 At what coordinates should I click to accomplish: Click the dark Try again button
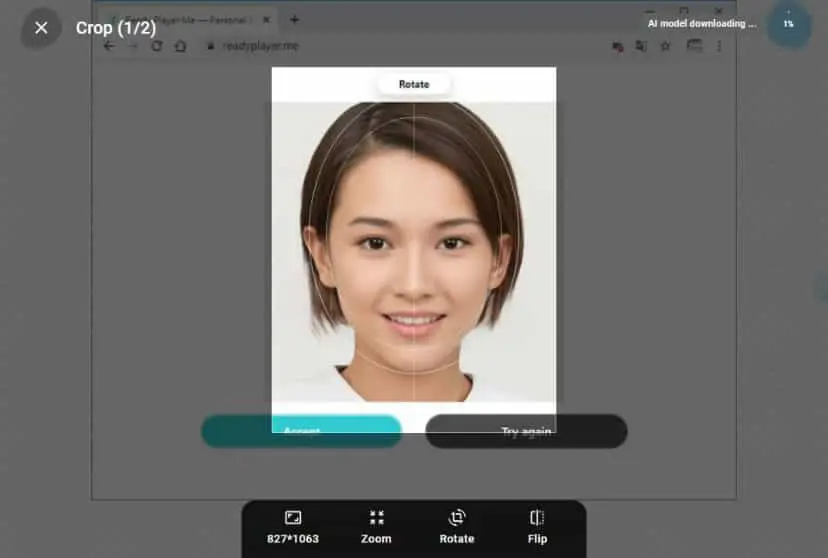(526, 431)
